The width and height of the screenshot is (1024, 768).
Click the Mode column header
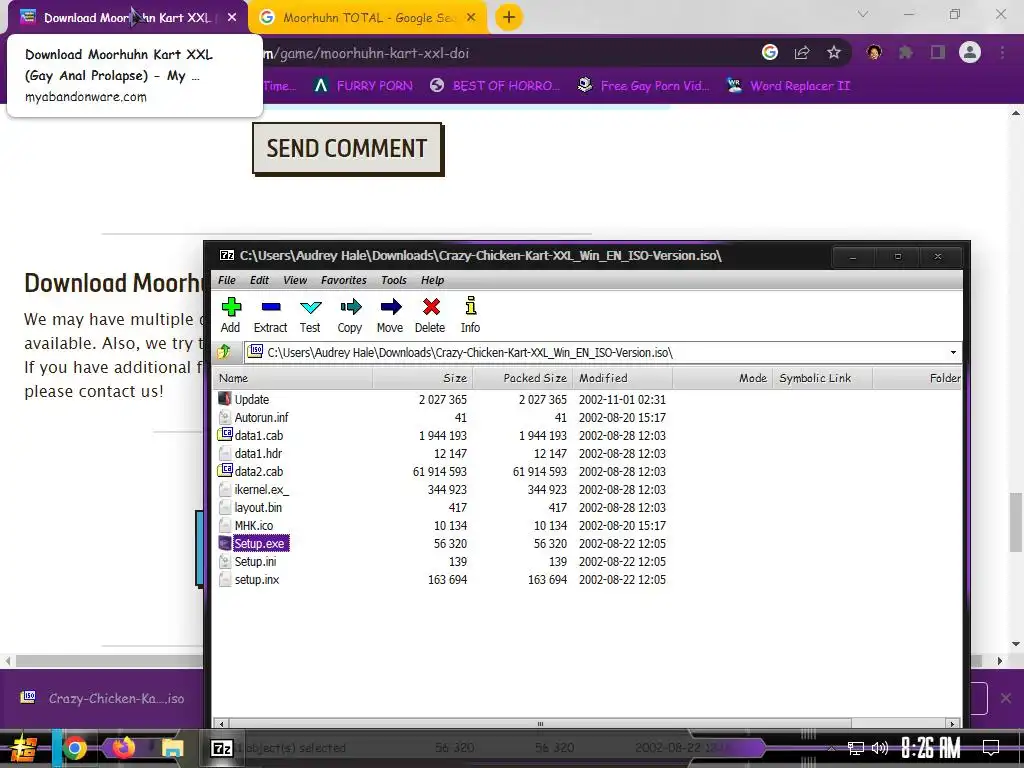point(722,378)
